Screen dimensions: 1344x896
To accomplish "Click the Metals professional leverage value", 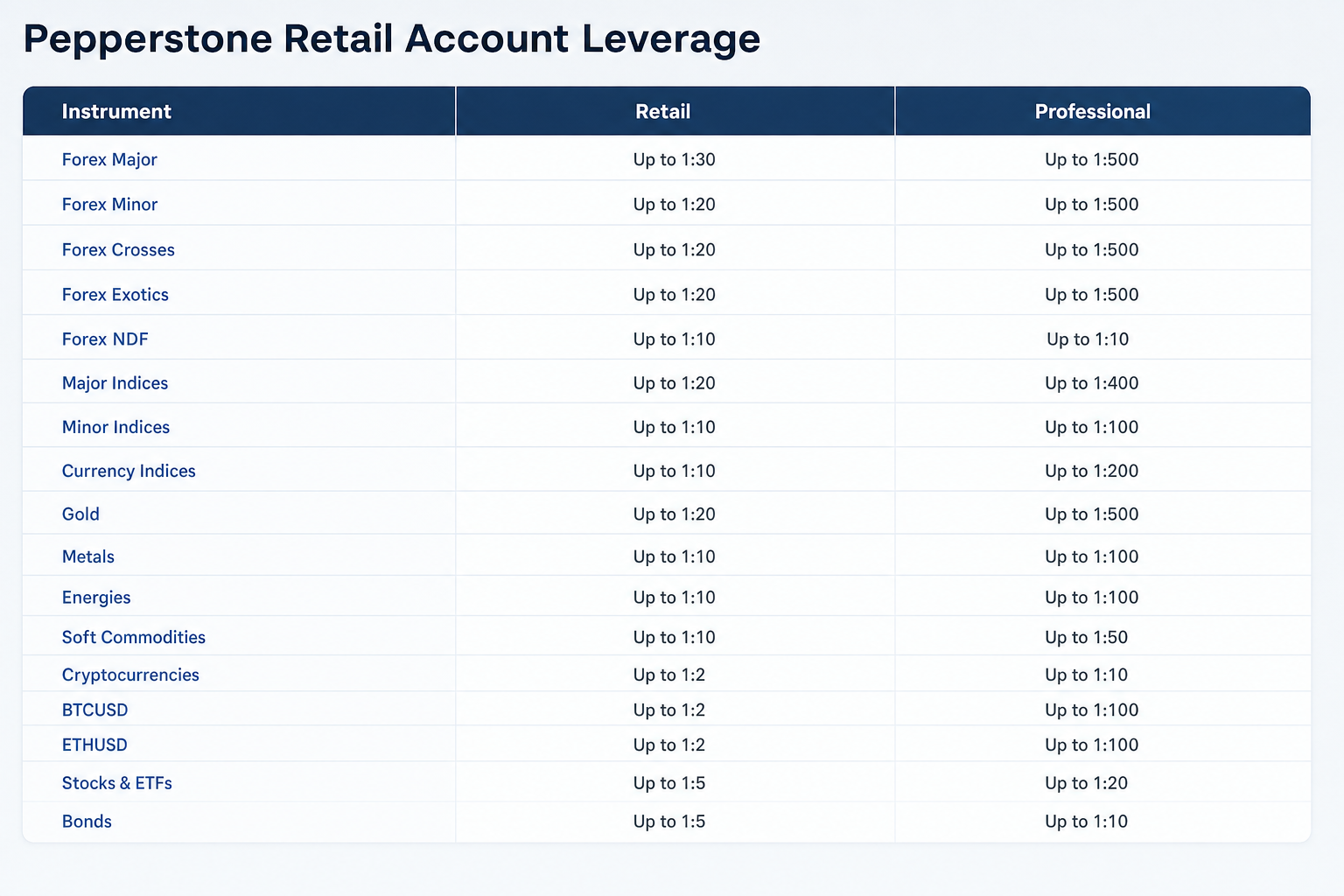I will [1092, 556].
